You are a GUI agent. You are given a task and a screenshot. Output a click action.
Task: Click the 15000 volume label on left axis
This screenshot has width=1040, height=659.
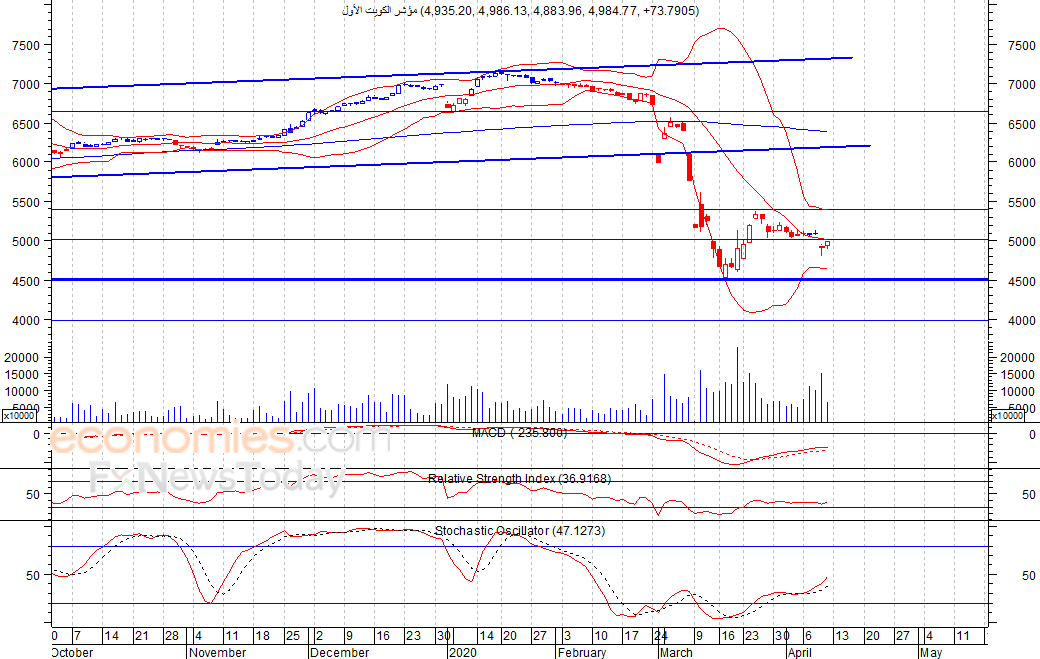pyautogui.click(x=23, y=375)
